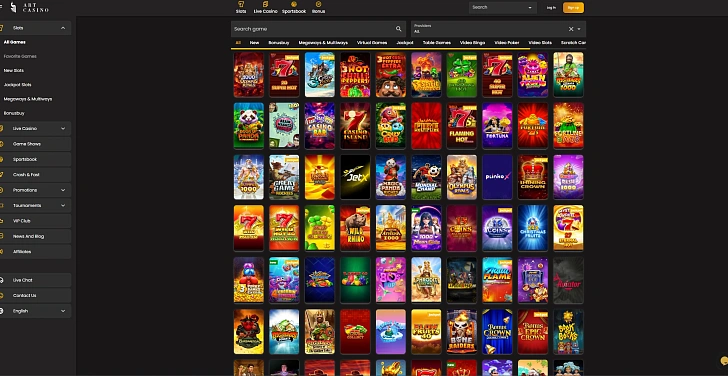Viewport: 728px width, 376px height.
Task: Expand the Live Casino sidebar section
Action: coord(63,129)
